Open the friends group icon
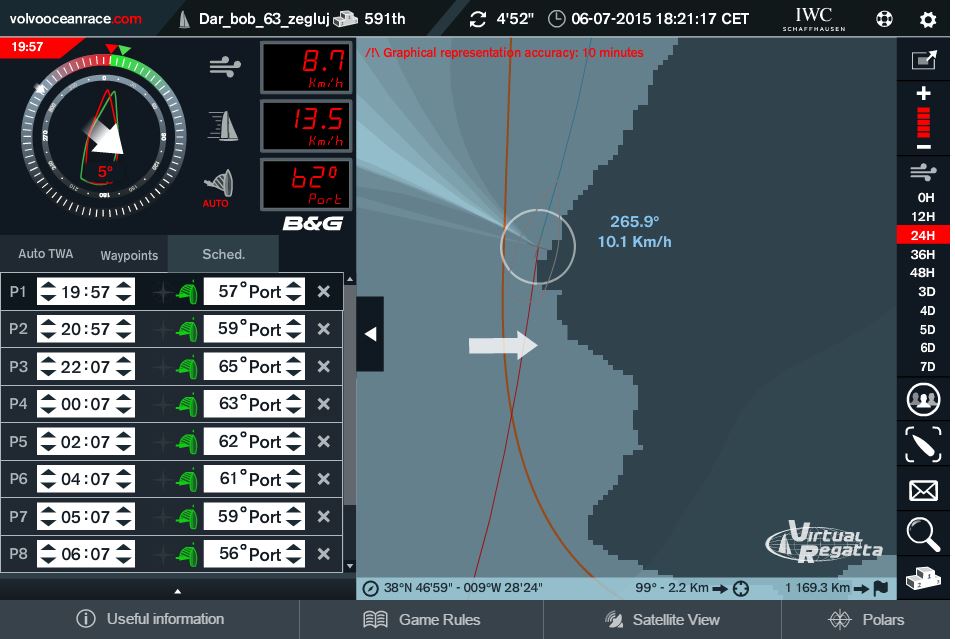955x639 pixels. coord(923,400)
